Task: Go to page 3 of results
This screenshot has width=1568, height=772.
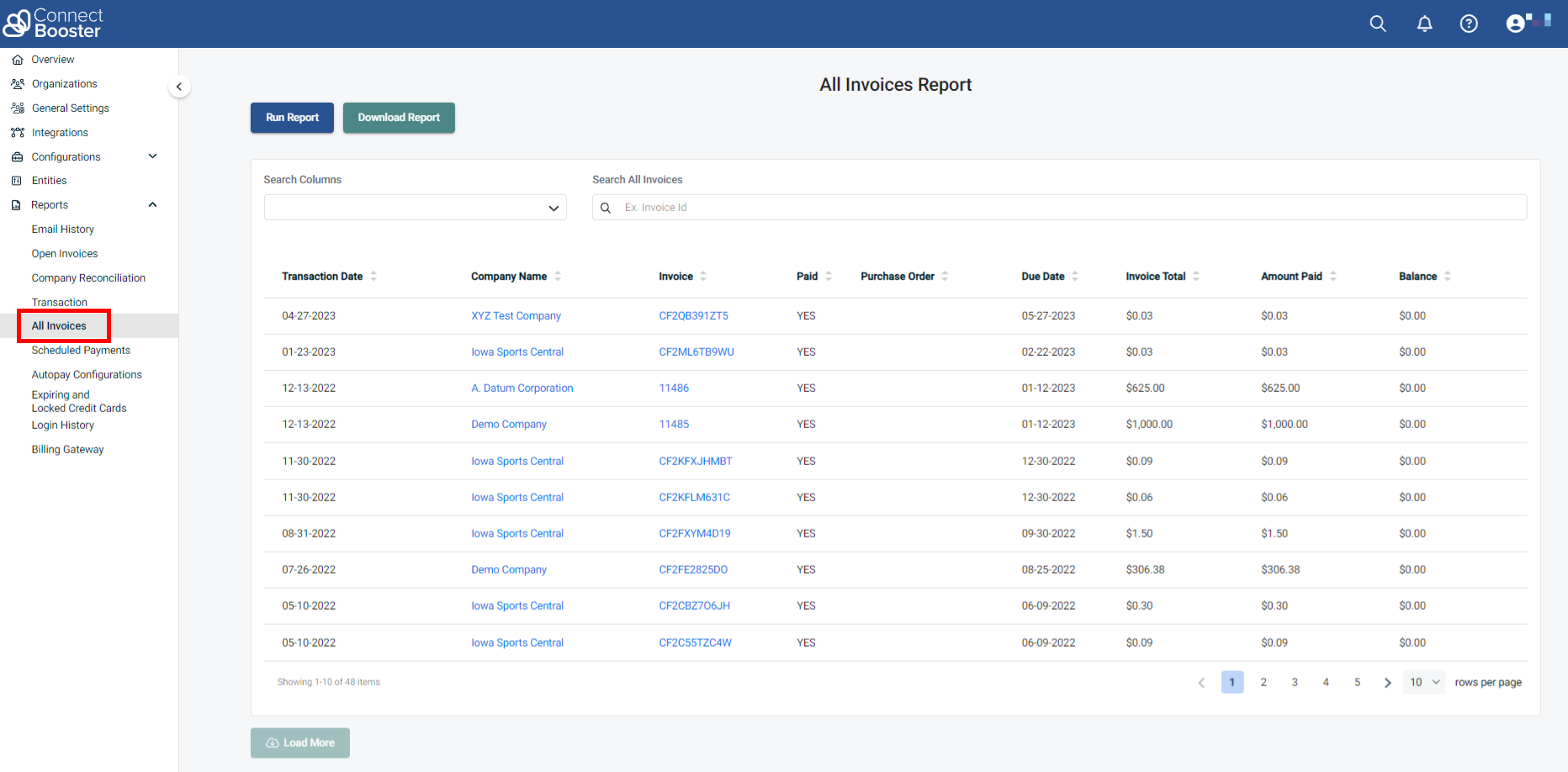Action: [x=1295, y=682]
